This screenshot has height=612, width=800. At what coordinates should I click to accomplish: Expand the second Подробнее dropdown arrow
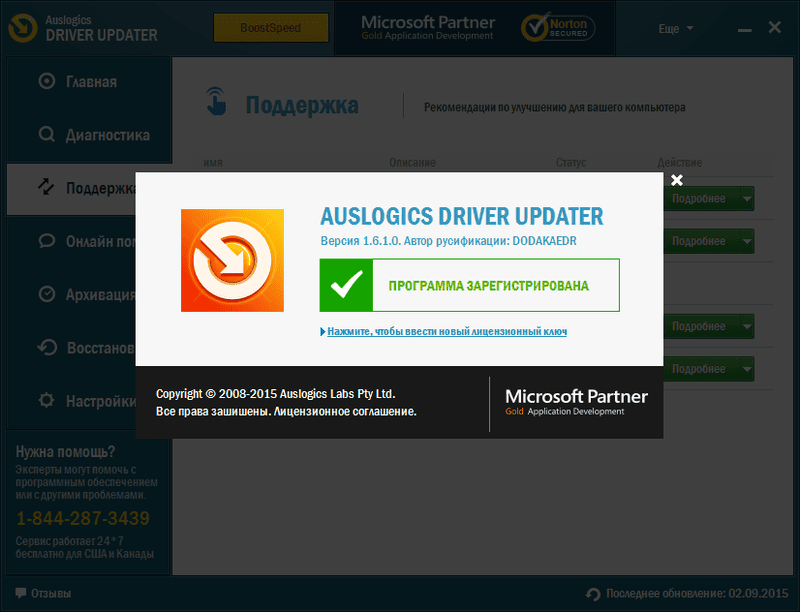click(747, 241)
